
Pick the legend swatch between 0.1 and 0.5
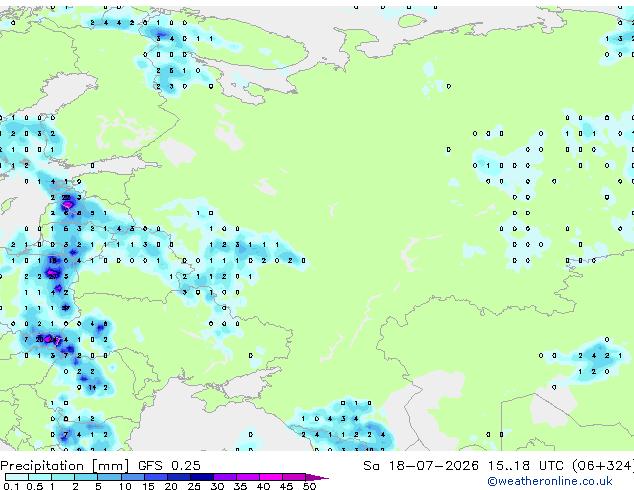coord(17,477)
